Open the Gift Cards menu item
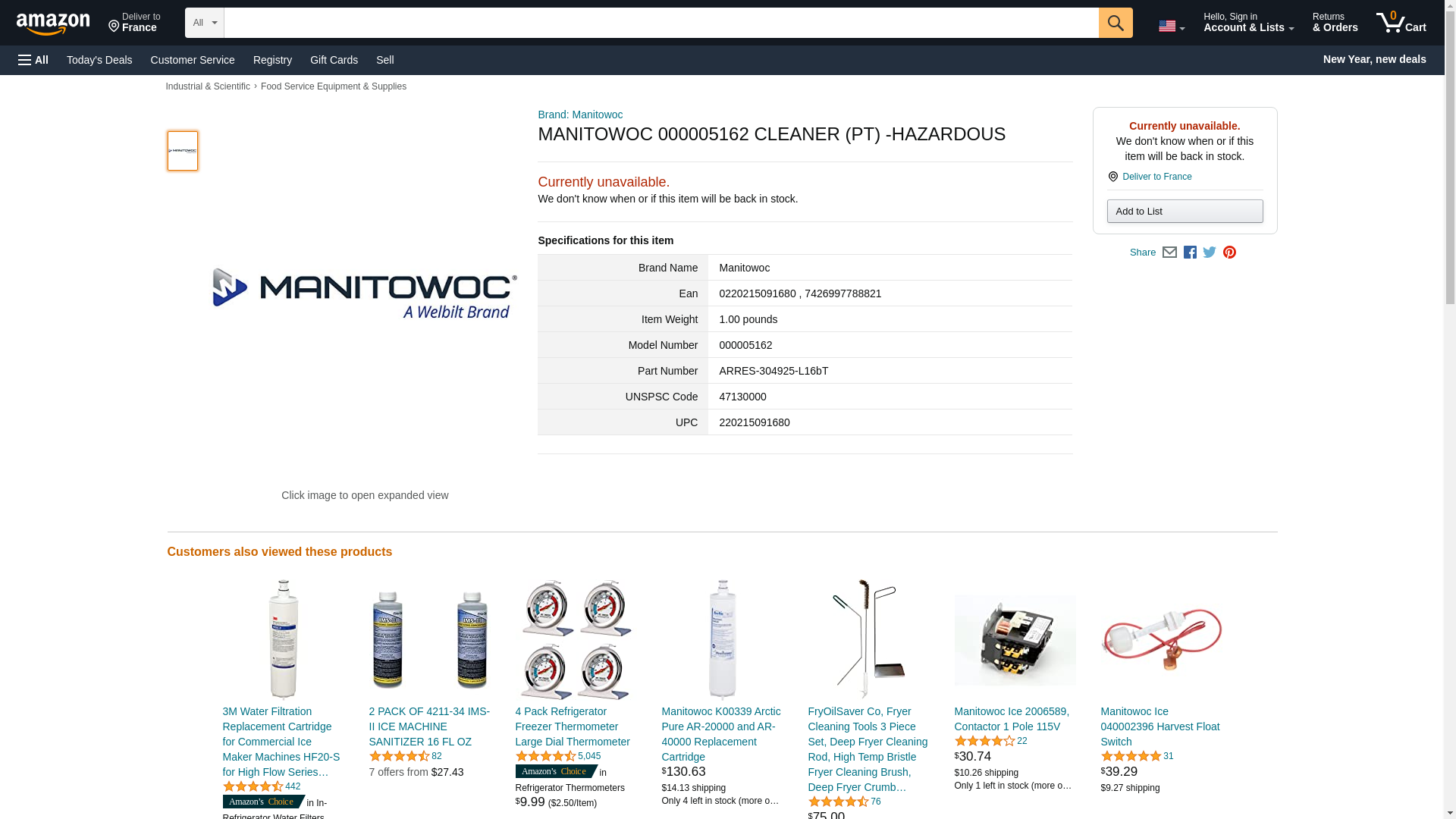Viewport: 1456px width, 819px height. (x=334, y=60)
